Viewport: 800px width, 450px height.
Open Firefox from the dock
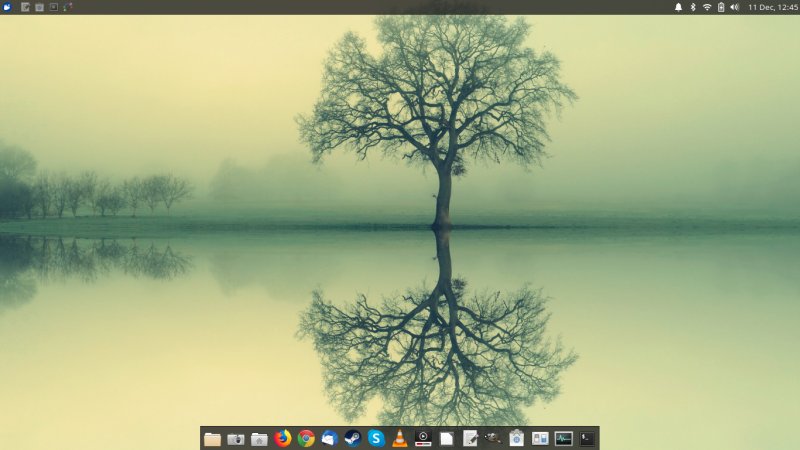pyautogui.click(x=283, y=438)
